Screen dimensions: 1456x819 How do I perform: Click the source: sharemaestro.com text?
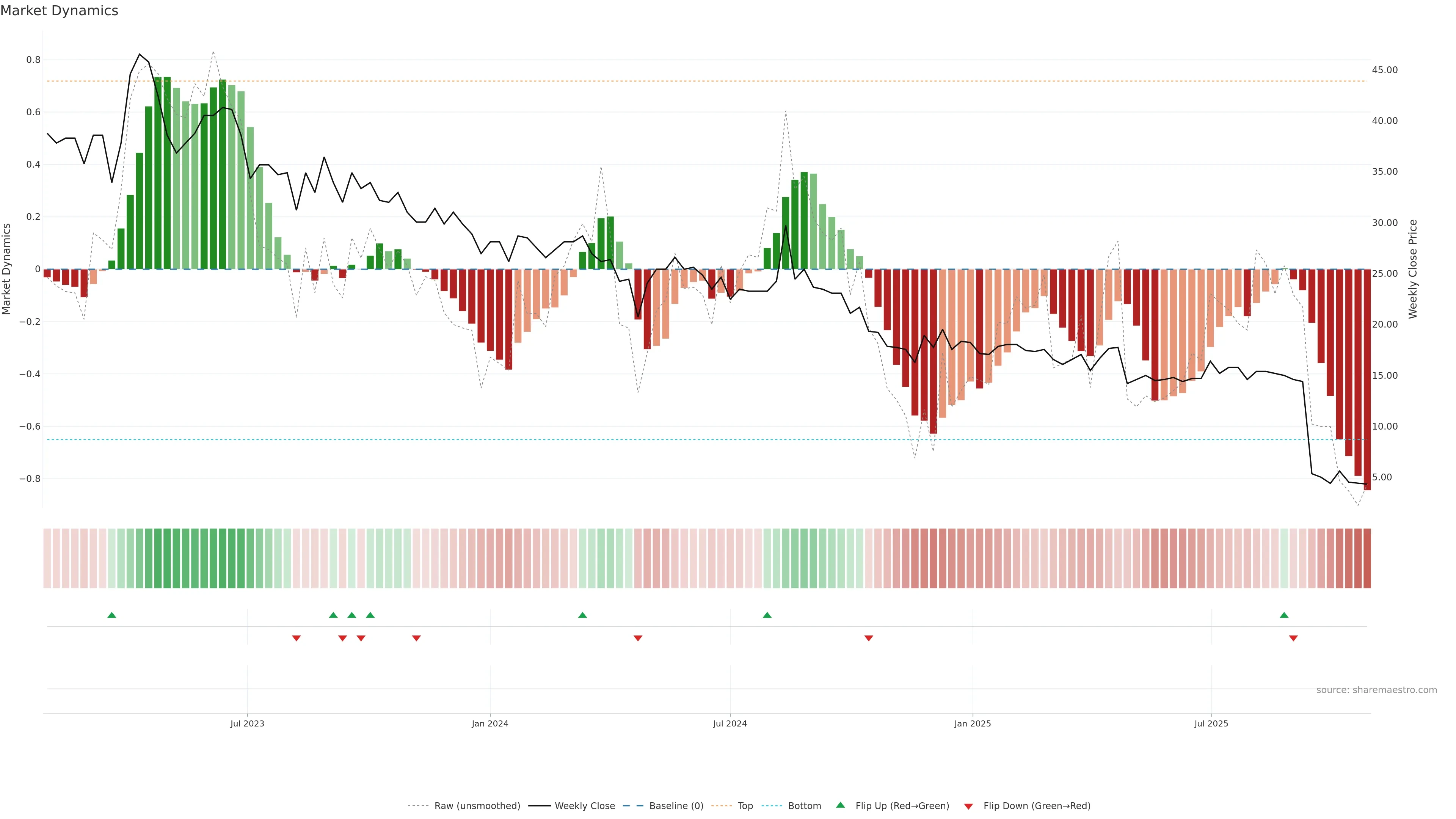pyautogui.click(x=1376, y=690)
